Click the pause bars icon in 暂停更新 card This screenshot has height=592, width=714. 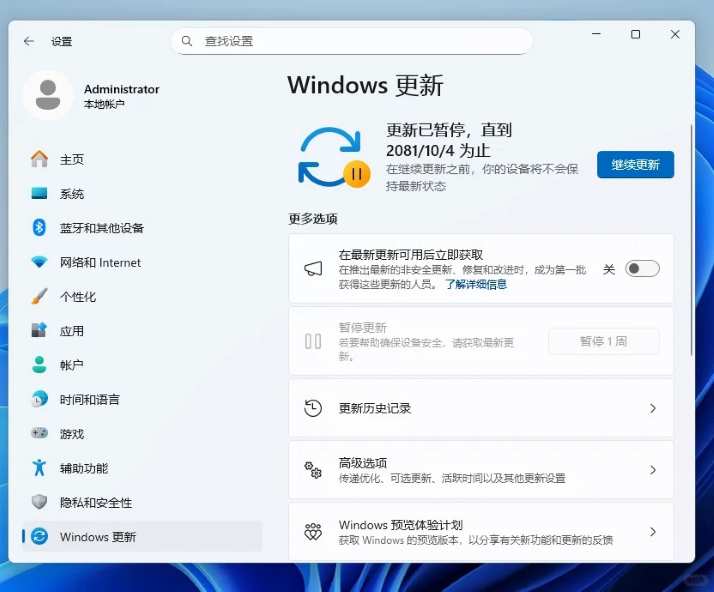point(313,341)
